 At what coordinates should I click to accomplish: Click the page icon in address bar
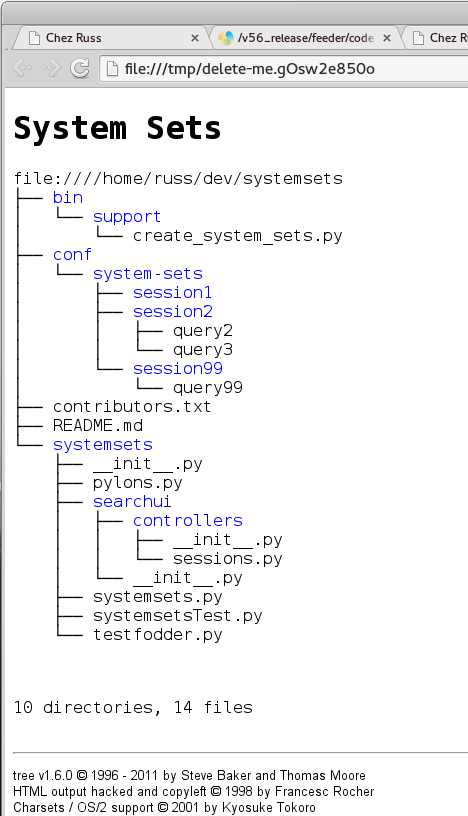click(112, 69)
